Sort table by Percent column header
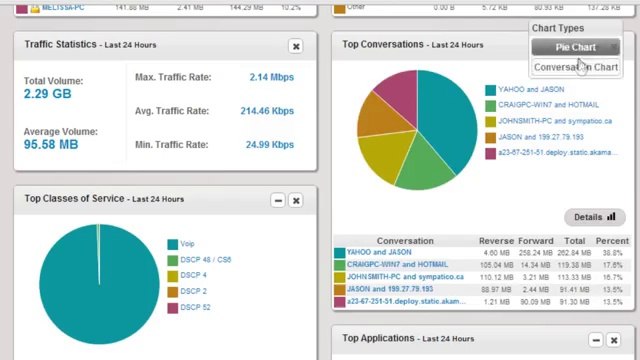The height and width of the screenshot is (360, 640). tap(612, 241)
